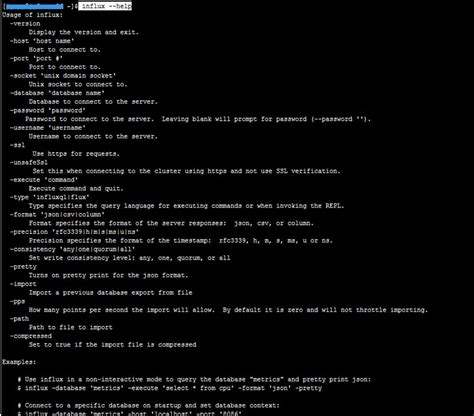
Task: Click the 'Use influx in a non-interactive mode' comment
Action: [194, 379]
